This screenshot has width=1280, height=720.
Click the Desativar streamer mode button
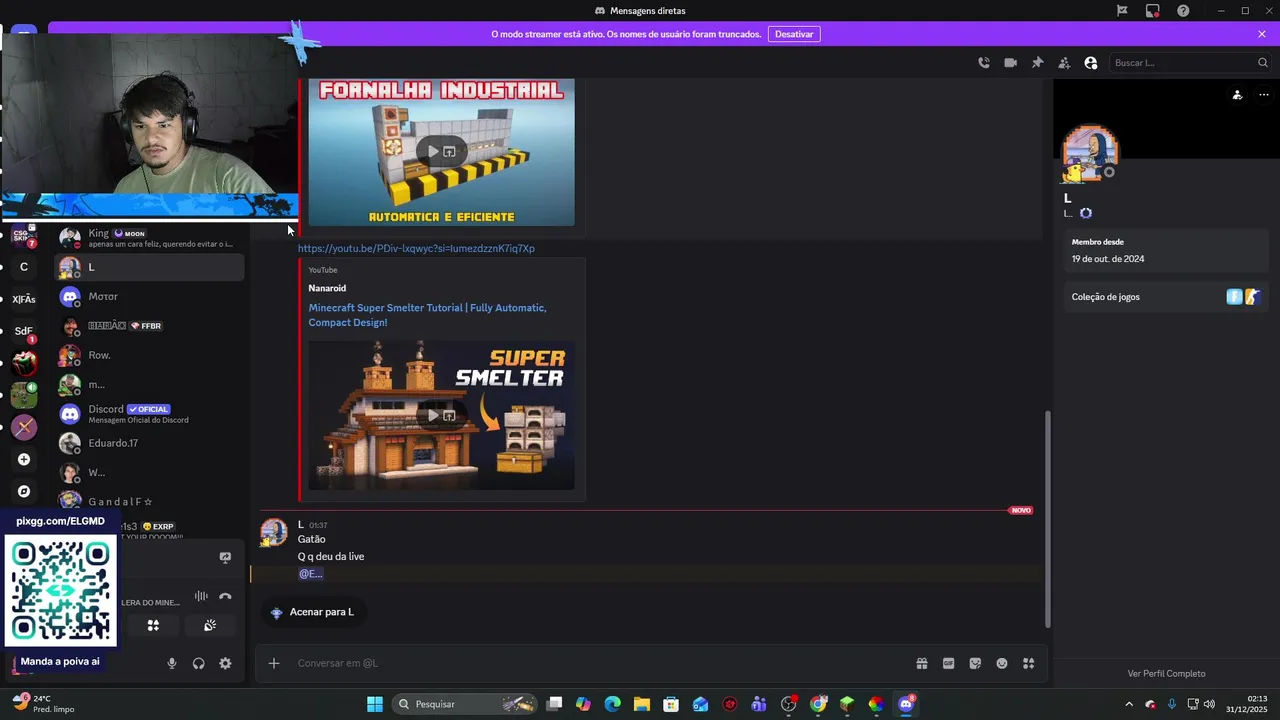794,34
